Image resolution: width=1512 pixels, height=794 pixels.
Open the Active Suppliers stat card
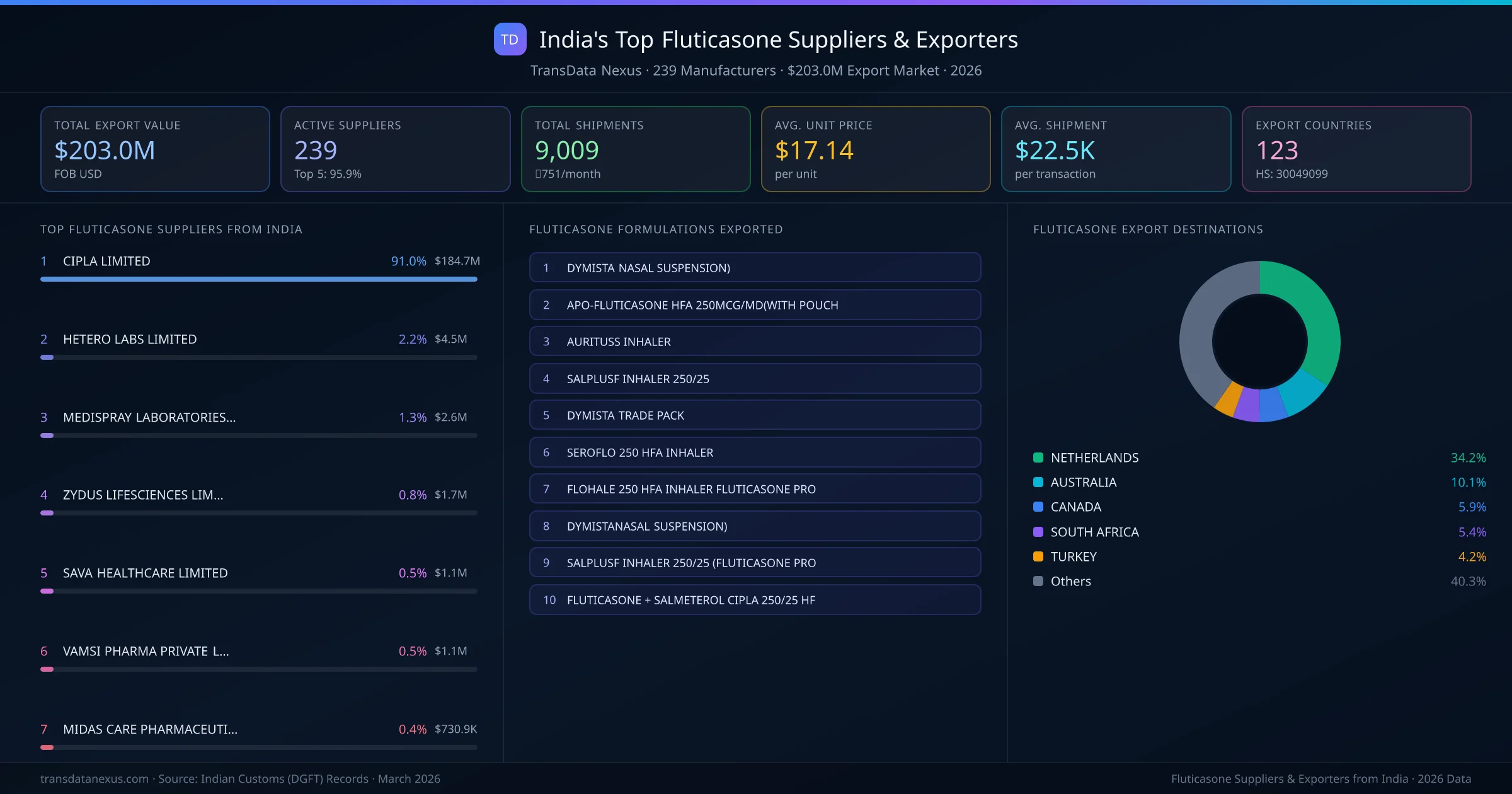point(395,149)
